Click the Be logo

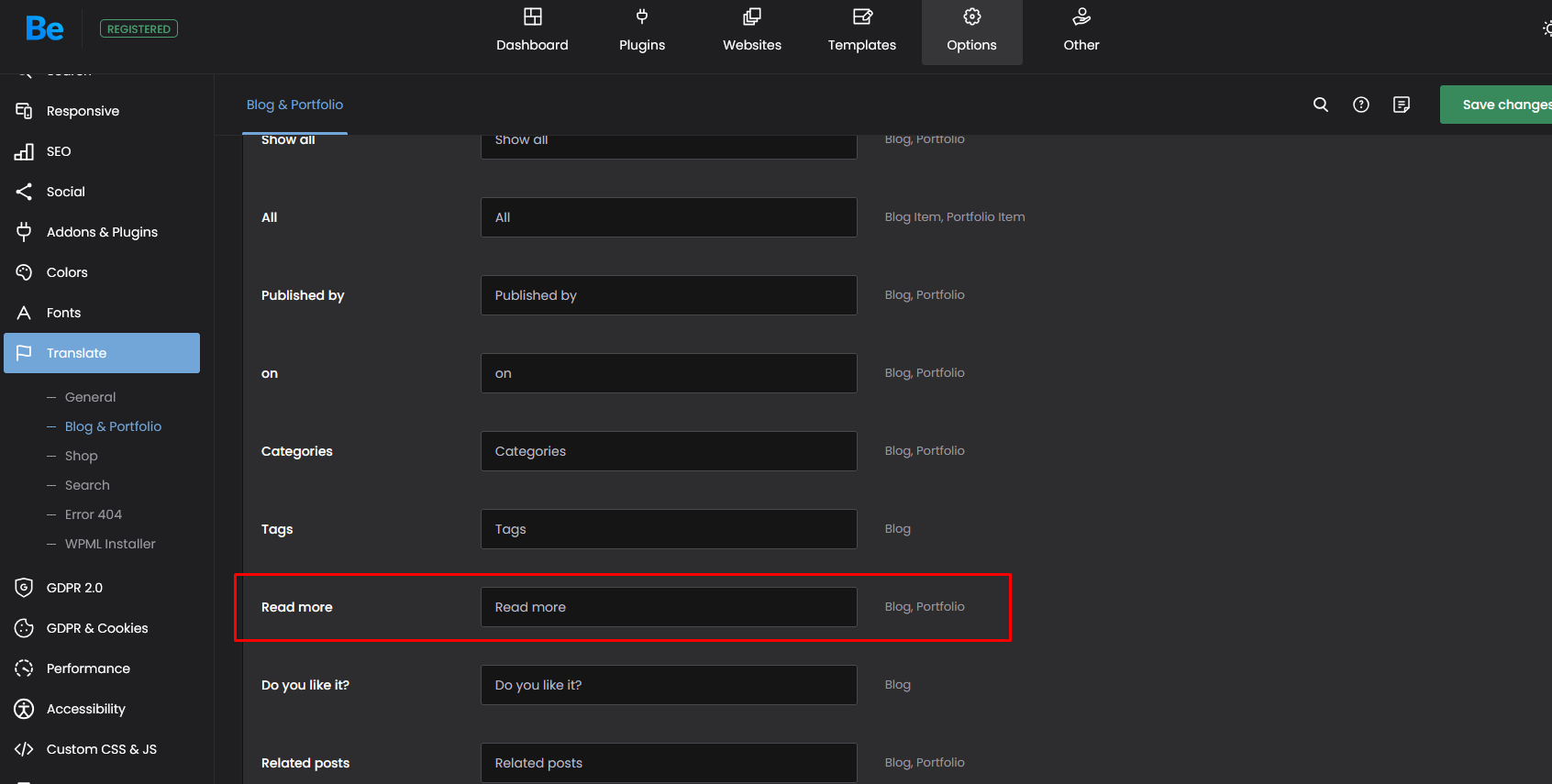pos(44,29)
